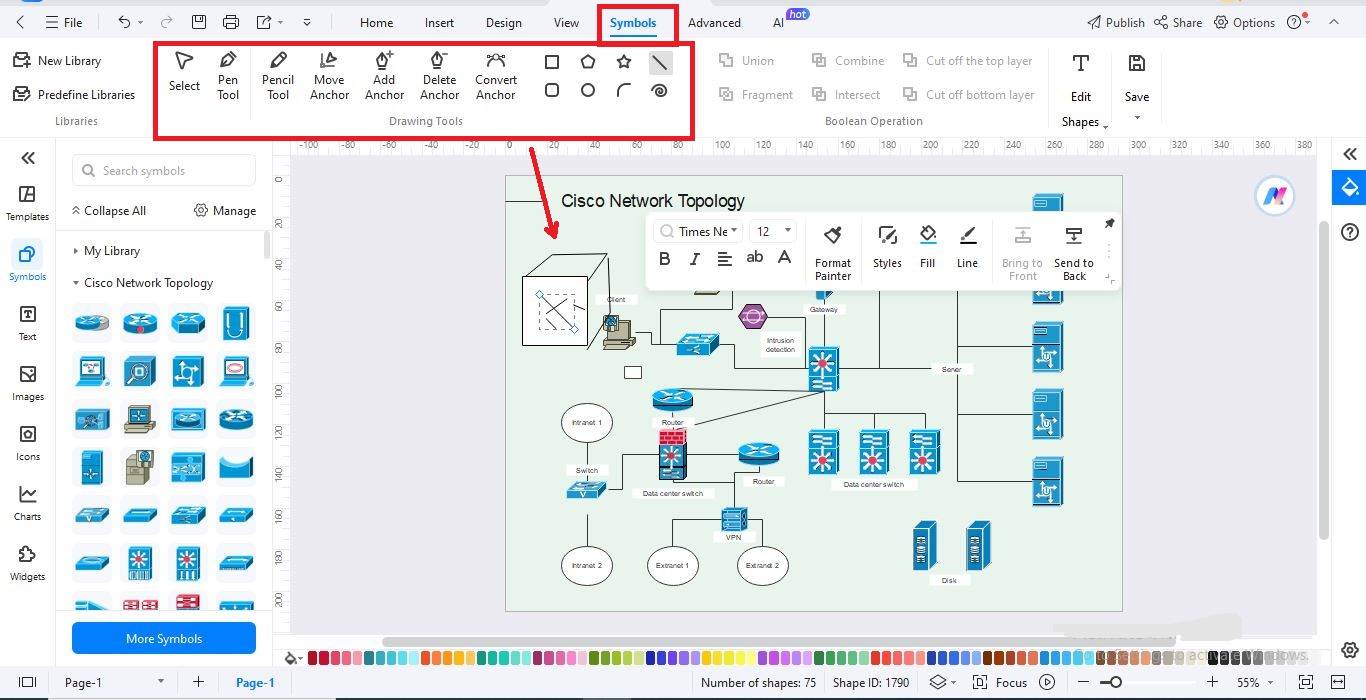Pick the Delete Anchor tool
Viewport: 1366px width, 700px height.
[x=439, y=76]
